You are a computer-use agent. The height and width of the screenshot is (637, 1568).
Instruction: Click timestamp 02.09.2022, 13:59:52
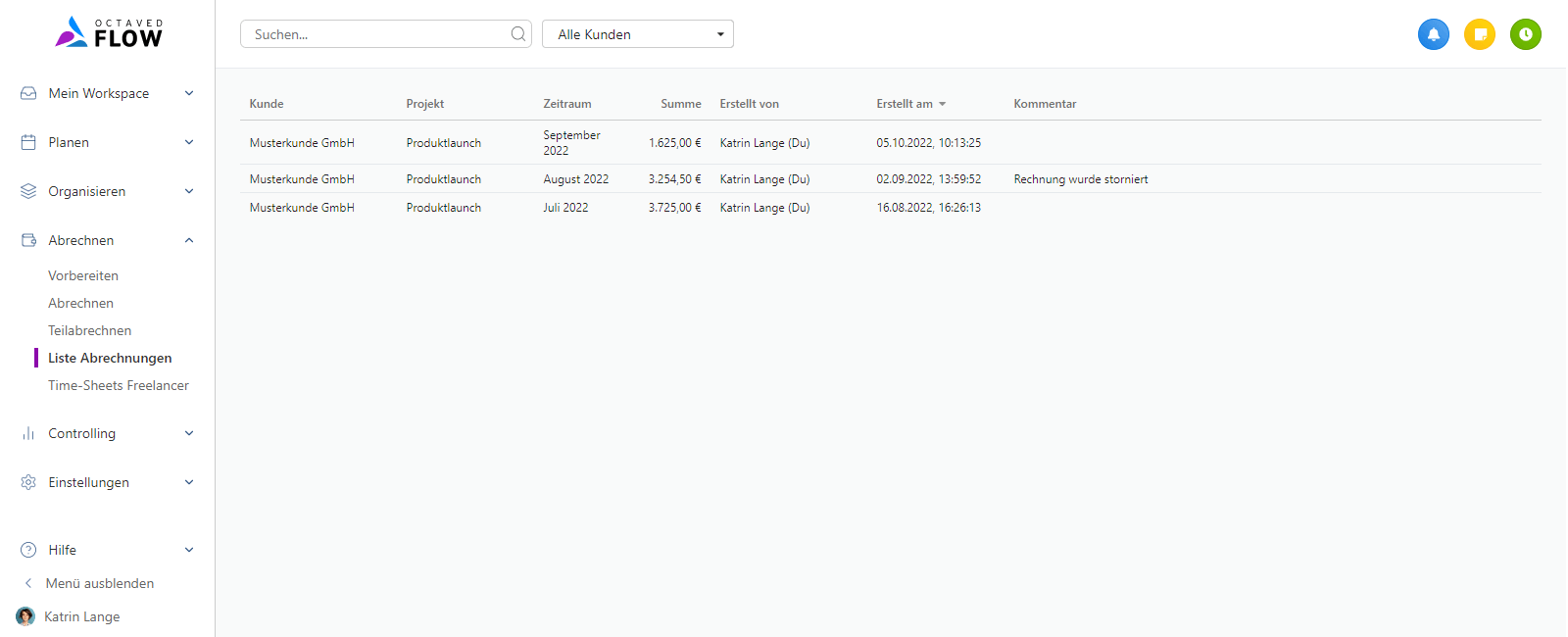coord(929,179)
